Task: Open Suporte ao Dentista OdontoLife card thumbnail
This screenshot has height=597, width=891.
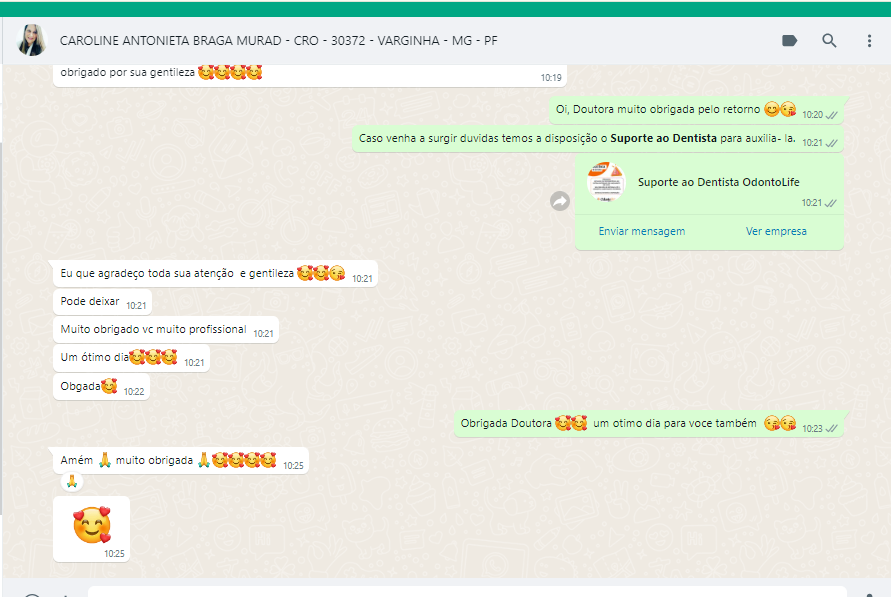Action: pos(606,182)
